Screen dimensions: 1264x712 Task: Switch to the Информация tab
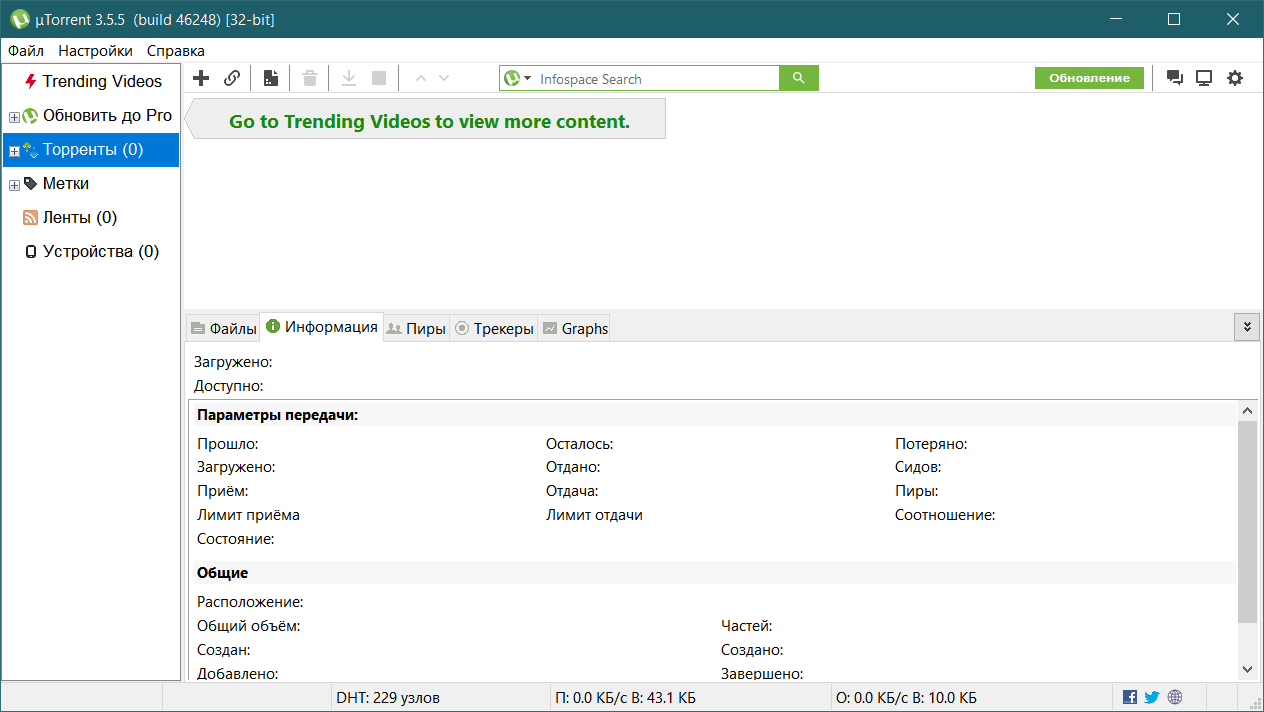[321, 327]
